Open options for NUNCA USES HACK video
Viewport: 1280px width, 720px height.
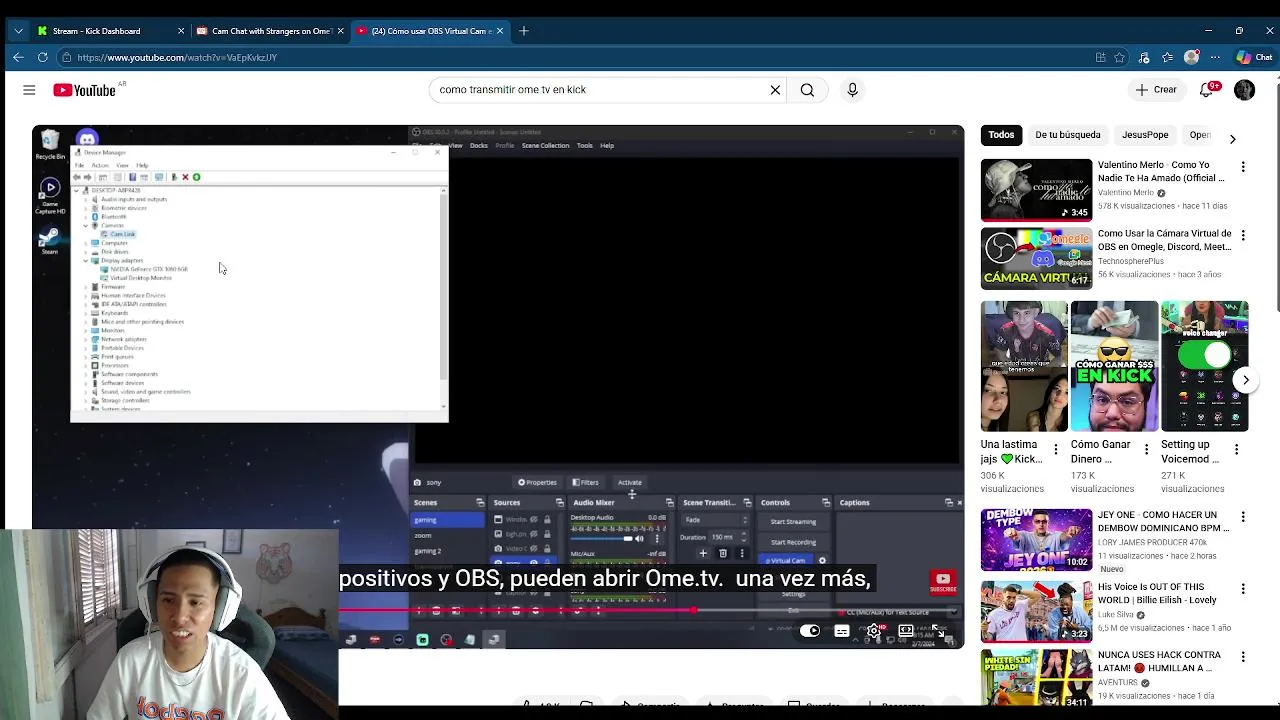coord(1243,657)
